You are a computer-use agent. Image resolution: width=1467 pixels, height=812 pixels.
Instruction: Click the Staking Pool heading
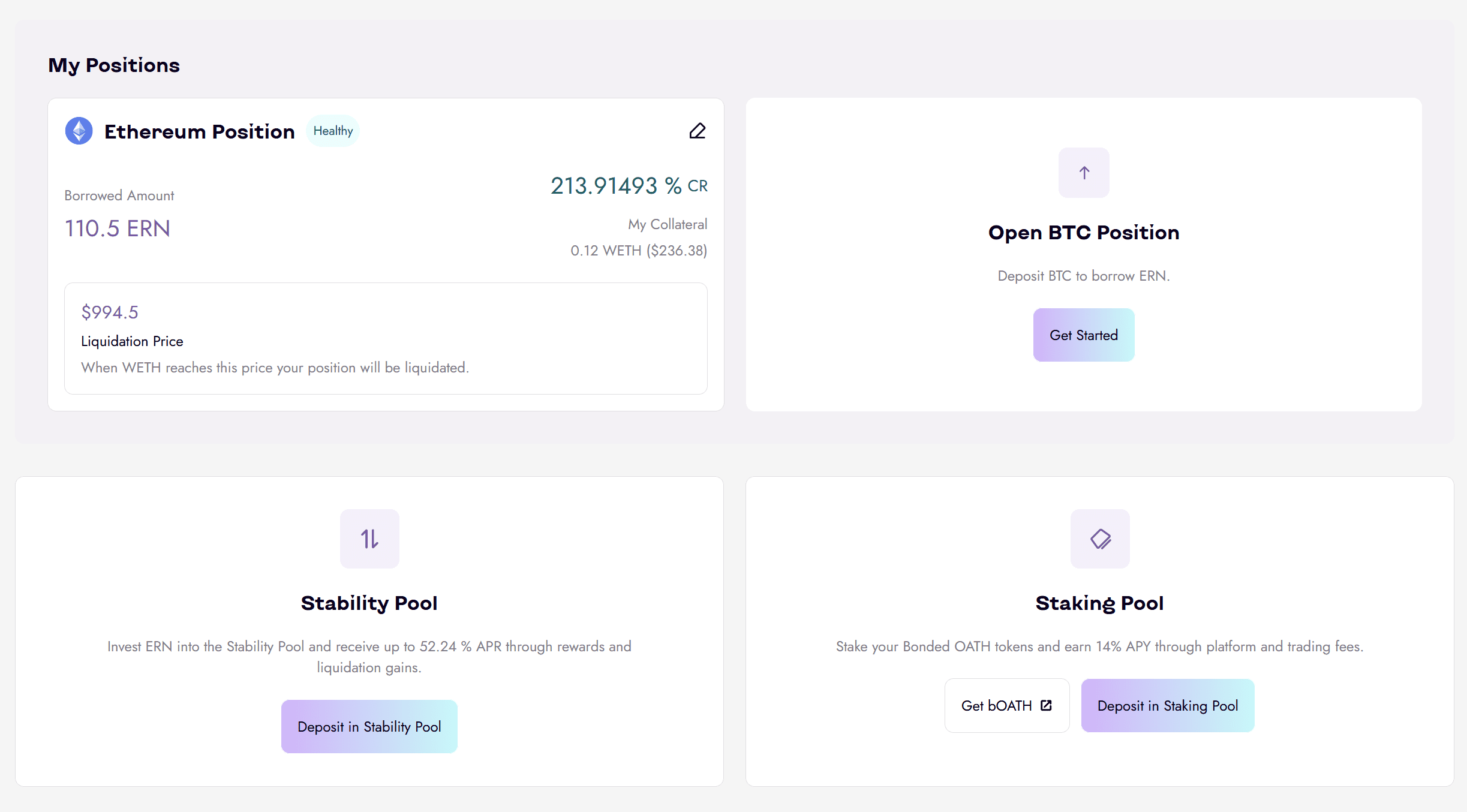pyautogui.click(x=1100, y=603)
